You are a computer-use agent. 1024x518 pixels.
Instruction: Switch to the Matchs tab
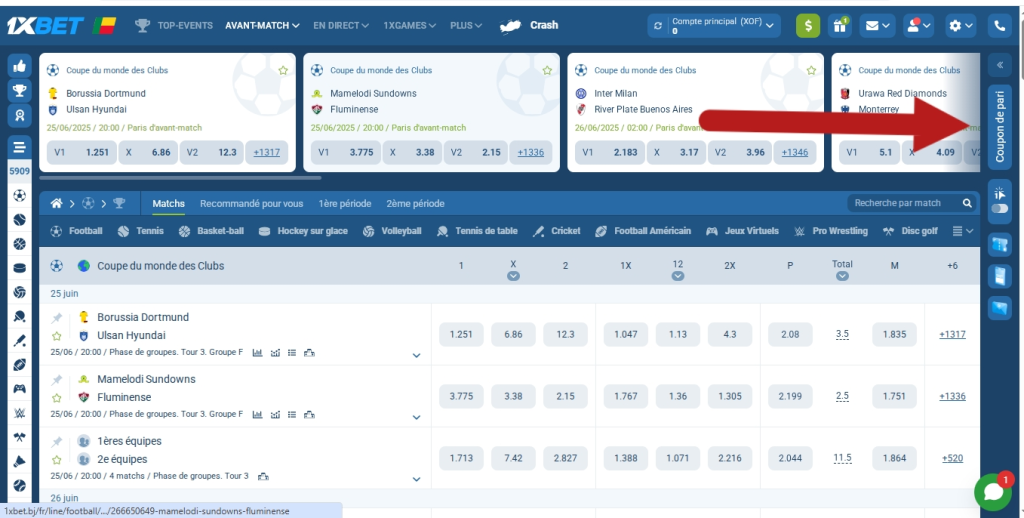point(168,203)
